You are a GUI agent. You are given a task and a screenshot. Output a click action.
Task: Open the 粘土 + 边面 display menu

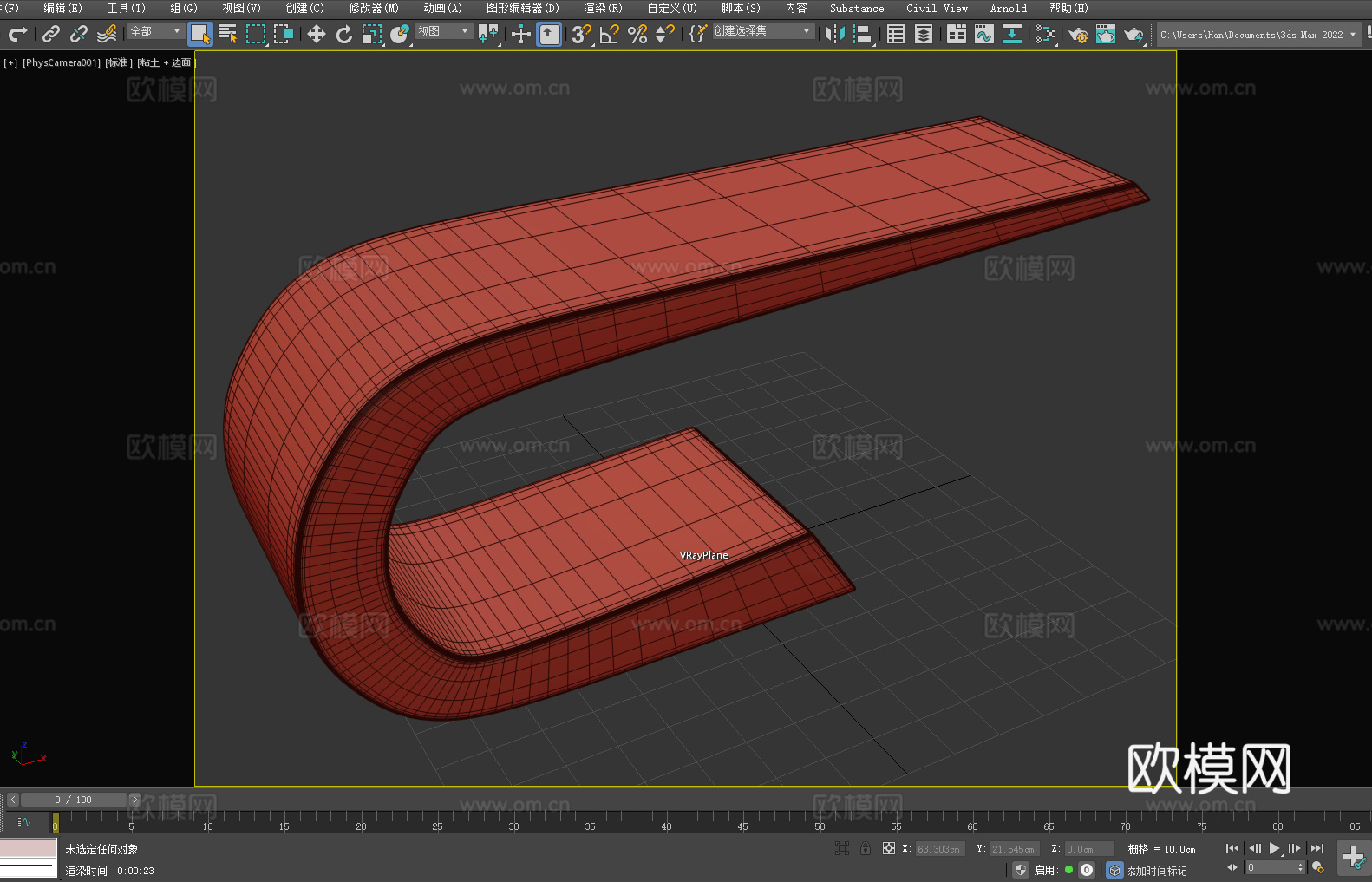click(x=167, y=62)
